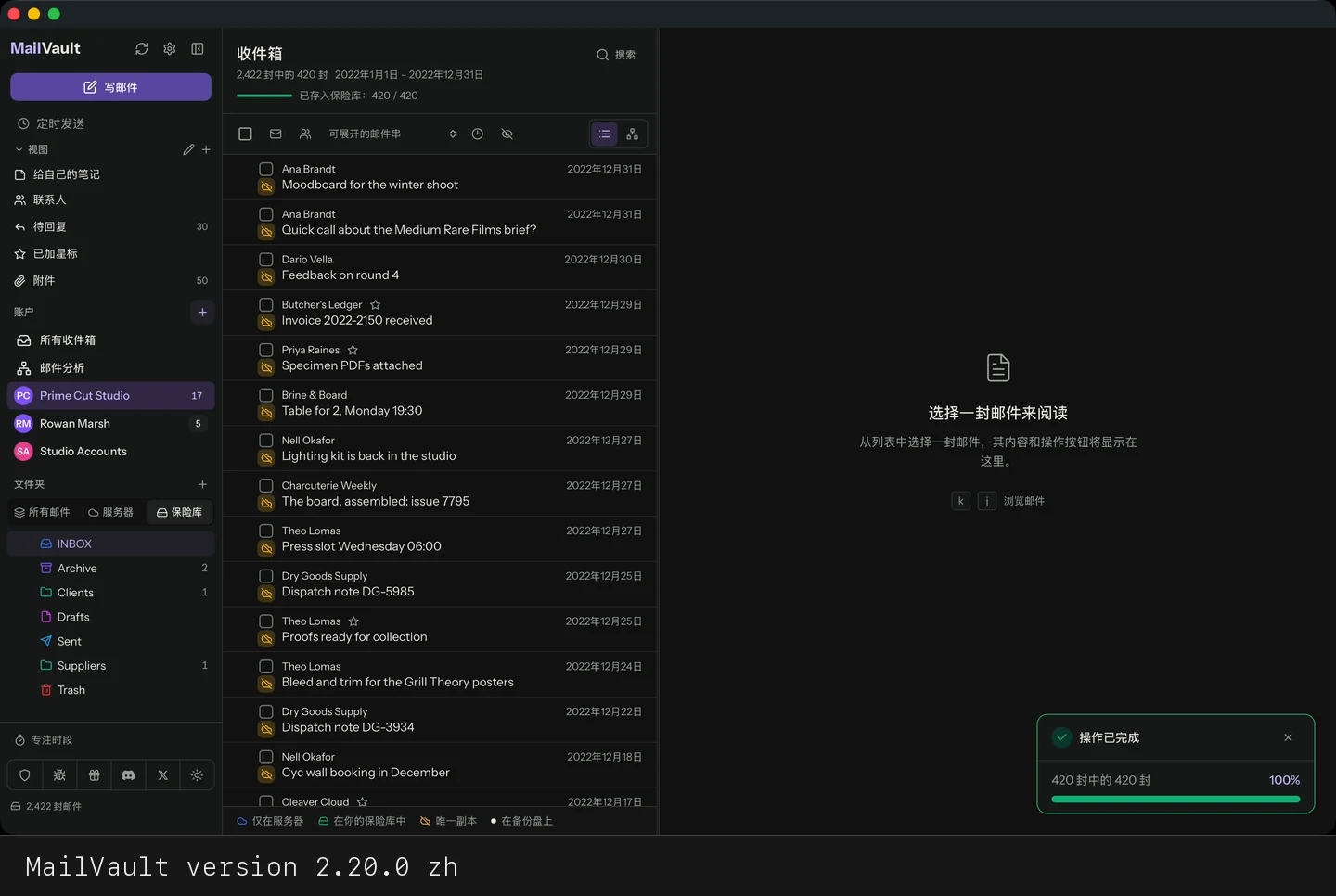Click the shield icon in the bottom toolbar
The height and width of the screenshot is (896, 1336).
click(25, 775)
